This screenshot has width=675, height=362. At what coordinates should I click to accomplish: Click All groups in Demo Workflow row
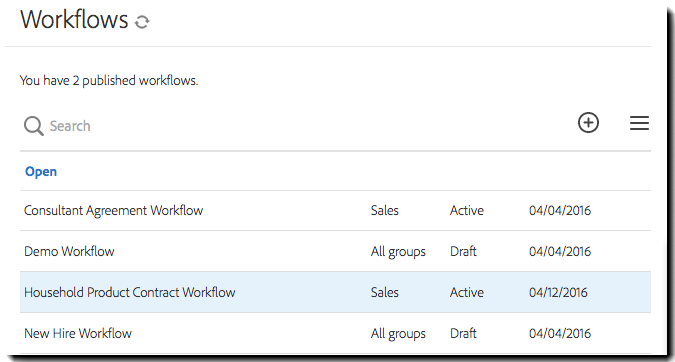pyautogui.click(x=398, y=251)
